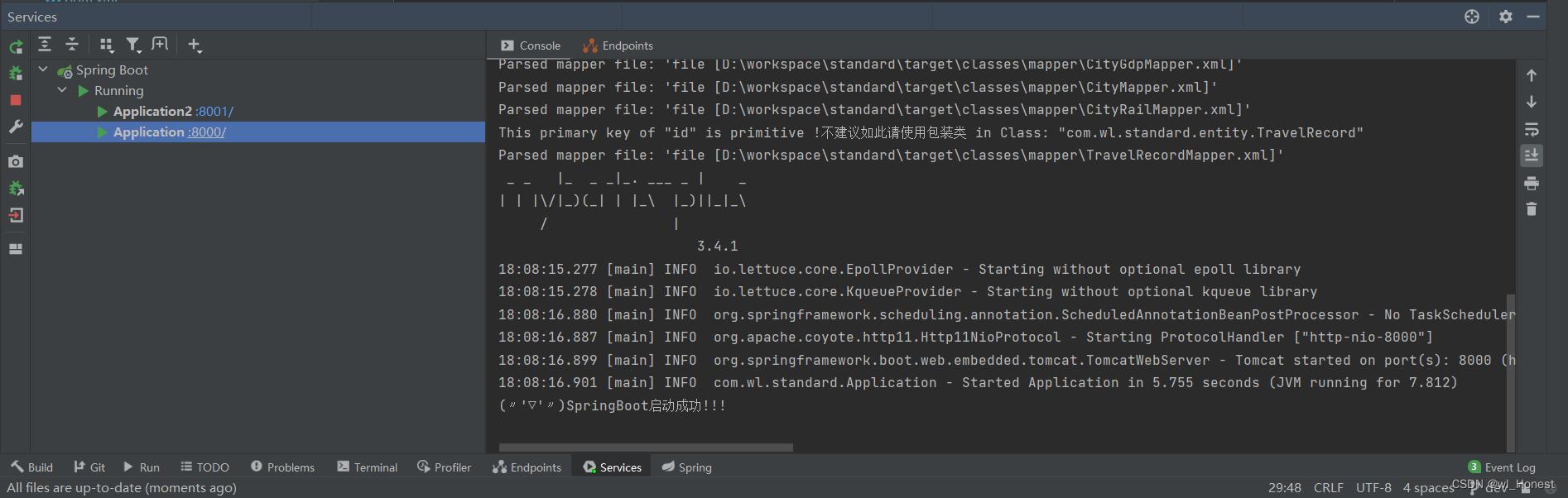The image size is (1568, 498).
Task: Open the Filter services icon
Action: tap(132, 45)
